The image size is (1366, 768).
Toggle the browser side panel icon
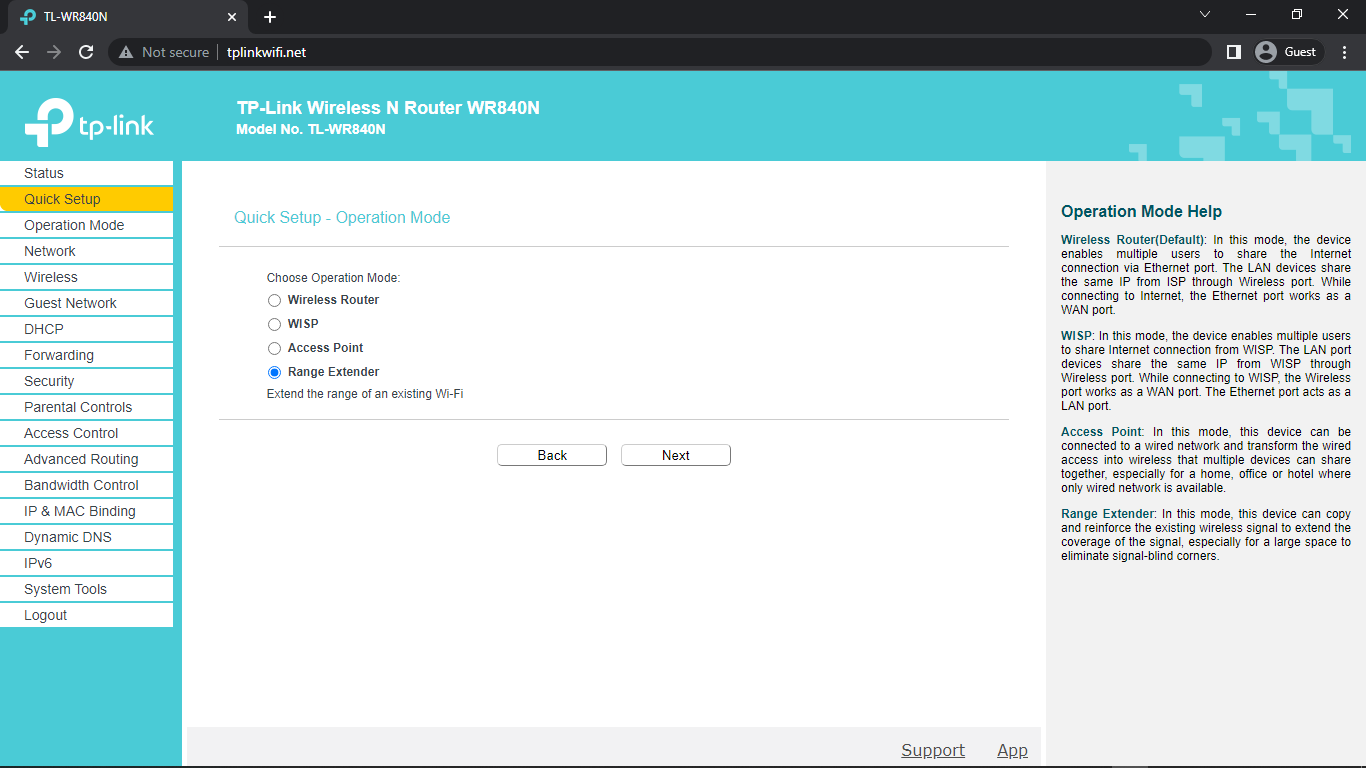(1234, 52)
